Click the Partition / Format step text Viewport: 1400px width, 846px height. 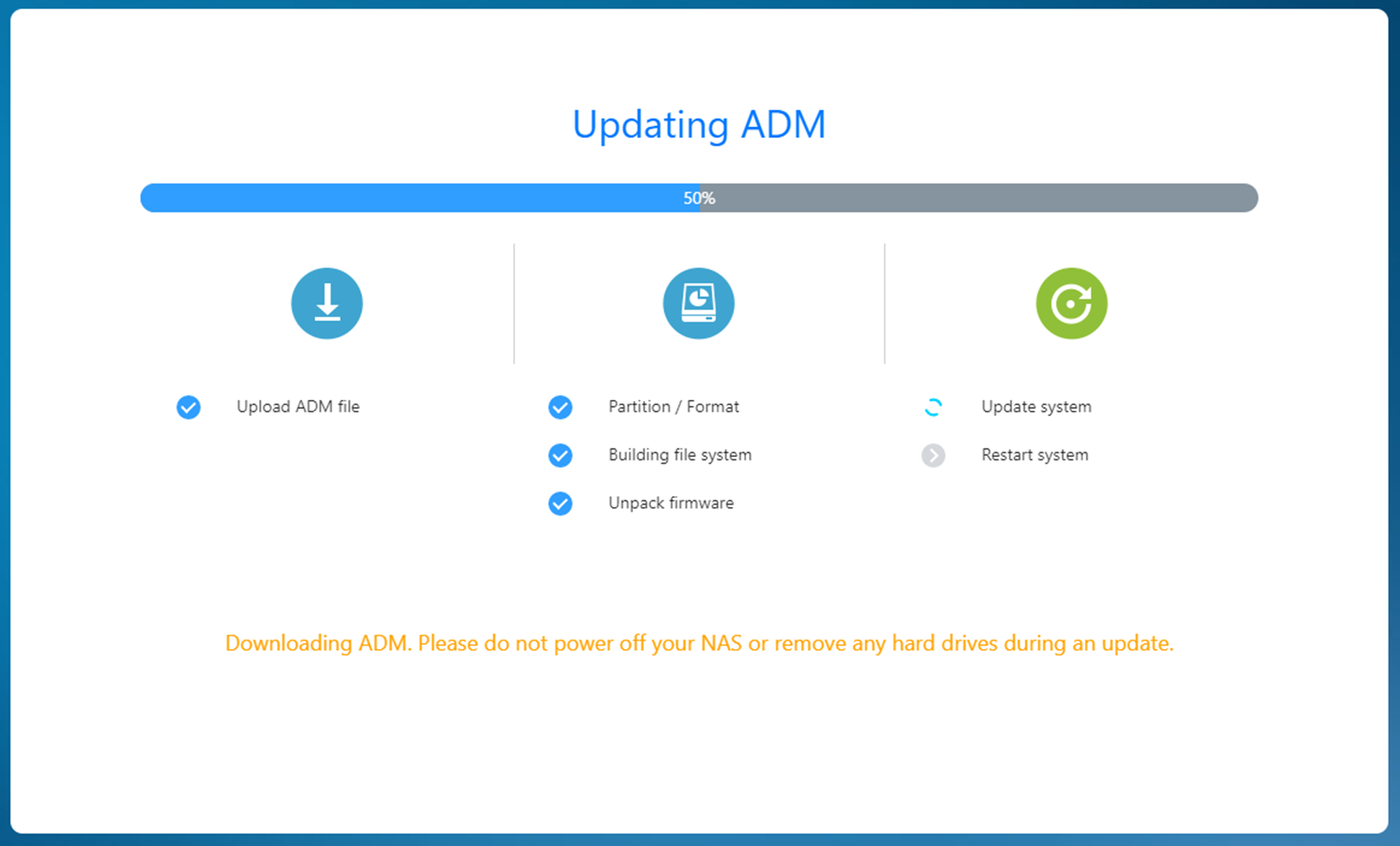[x=673, y=407]
